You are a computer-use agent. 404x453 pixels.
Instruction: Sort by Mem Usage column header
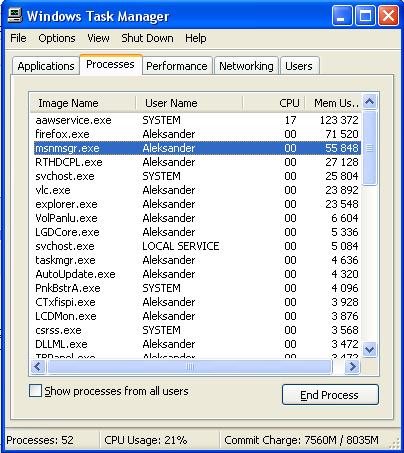click(333, 103)
